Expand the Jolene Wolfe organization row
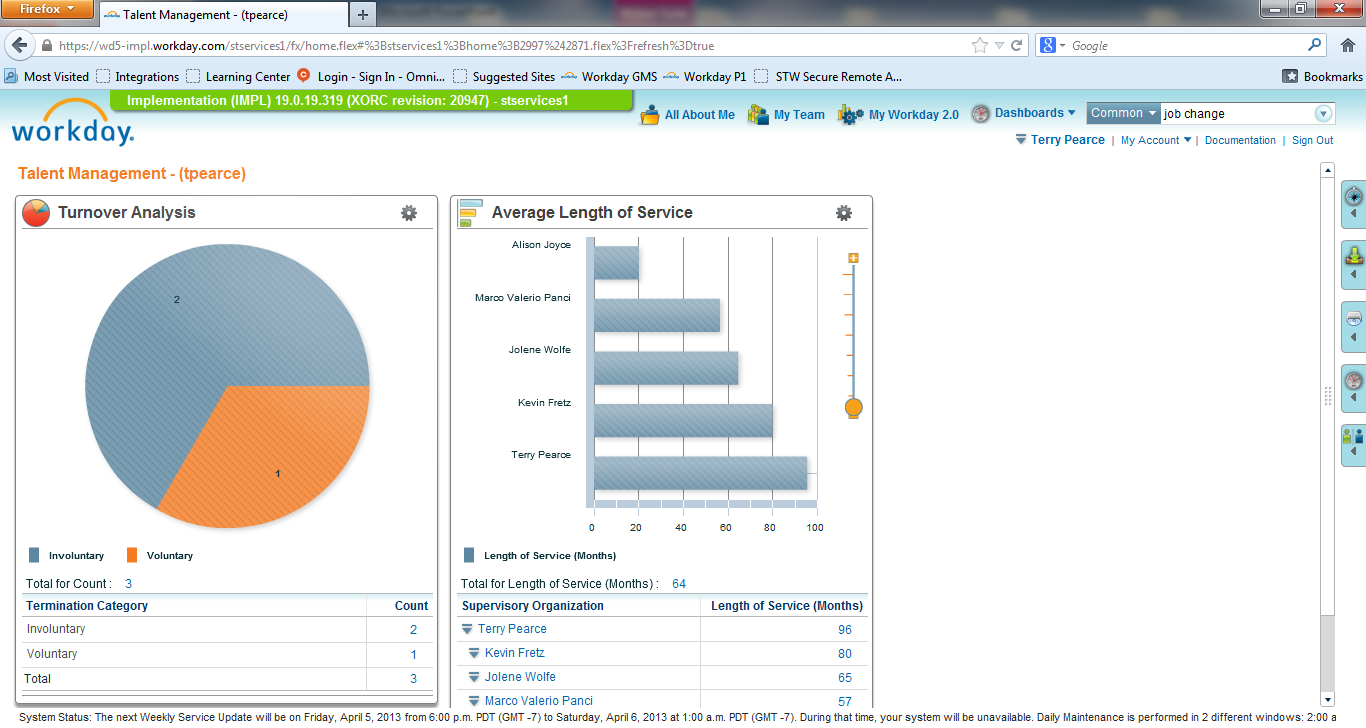The image size is (1366, 728). [474, 677]
